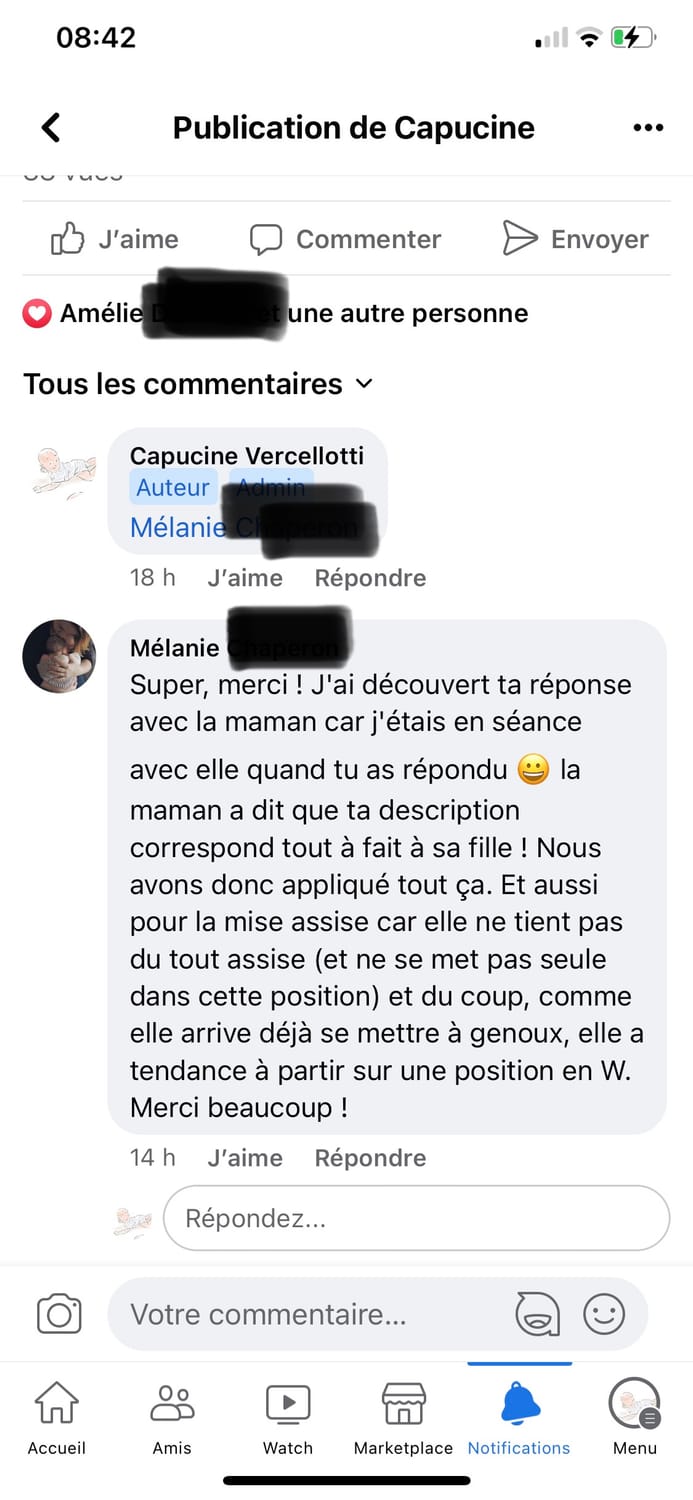The height and width of the screenshot is (1500, 693).
Task: Like Mélanie's comment with J'aime
Action: coord(245,1158)
